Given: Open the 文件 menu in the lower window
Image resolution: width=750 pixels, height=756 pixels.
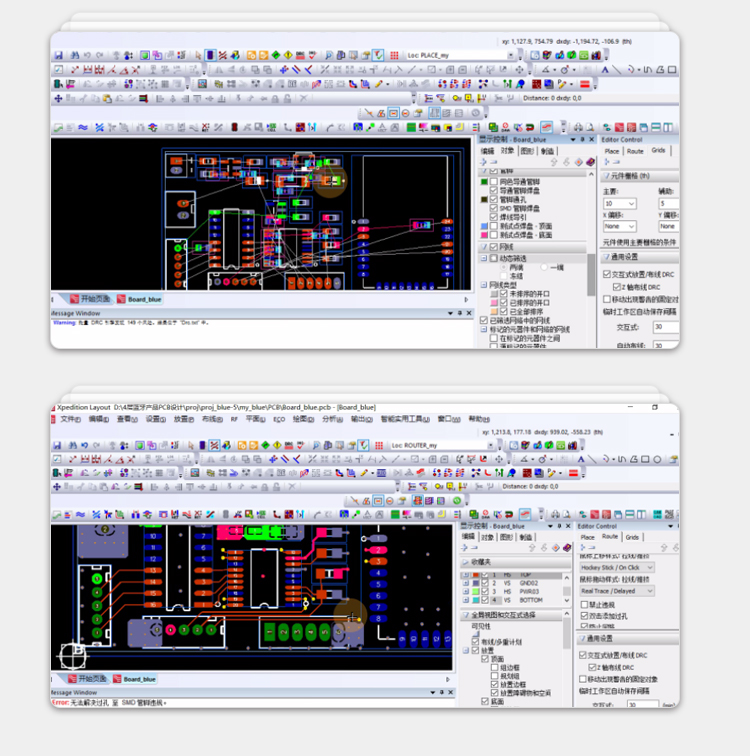Looking at the screenshot, I should coord(70,419).
